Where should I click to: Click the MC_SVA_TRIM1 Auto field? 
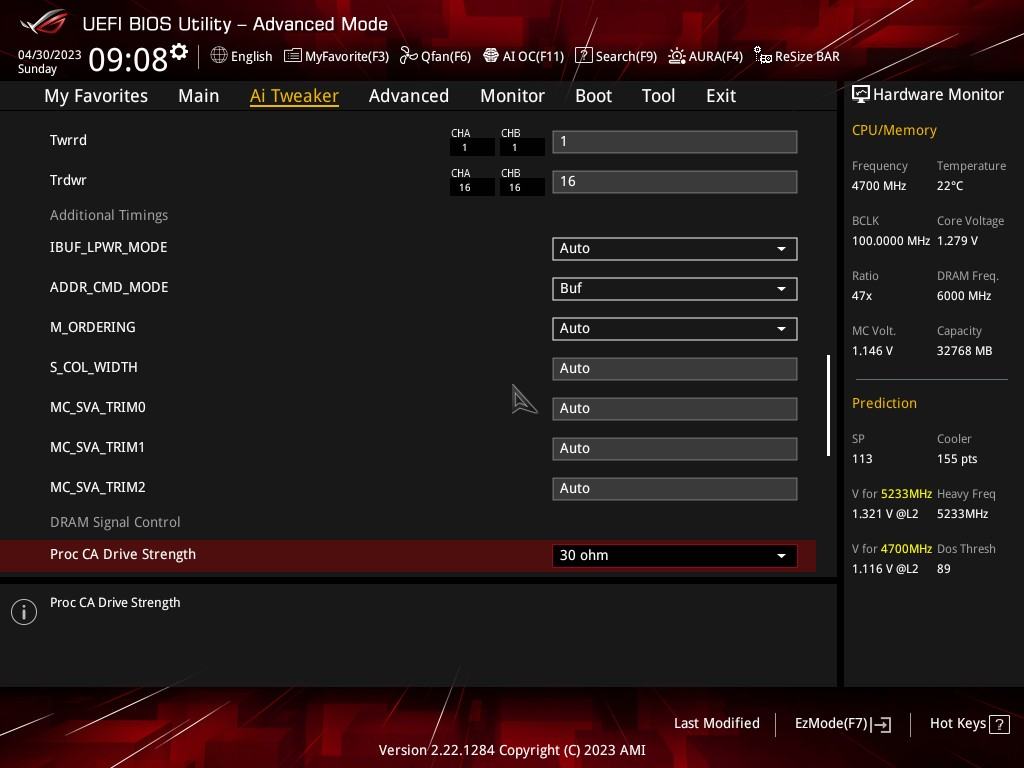[x=675, y=449]
